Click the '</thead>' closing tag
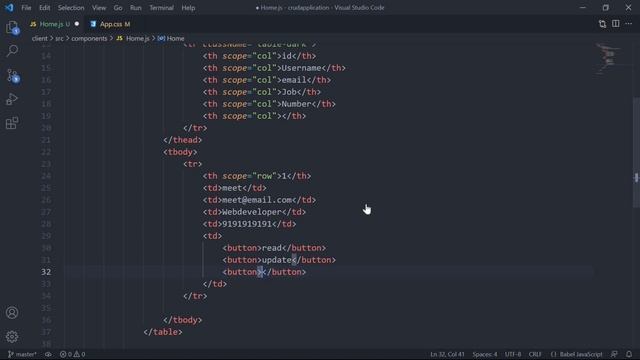Screen dimensions: 640x360 (x=182, y=140)
